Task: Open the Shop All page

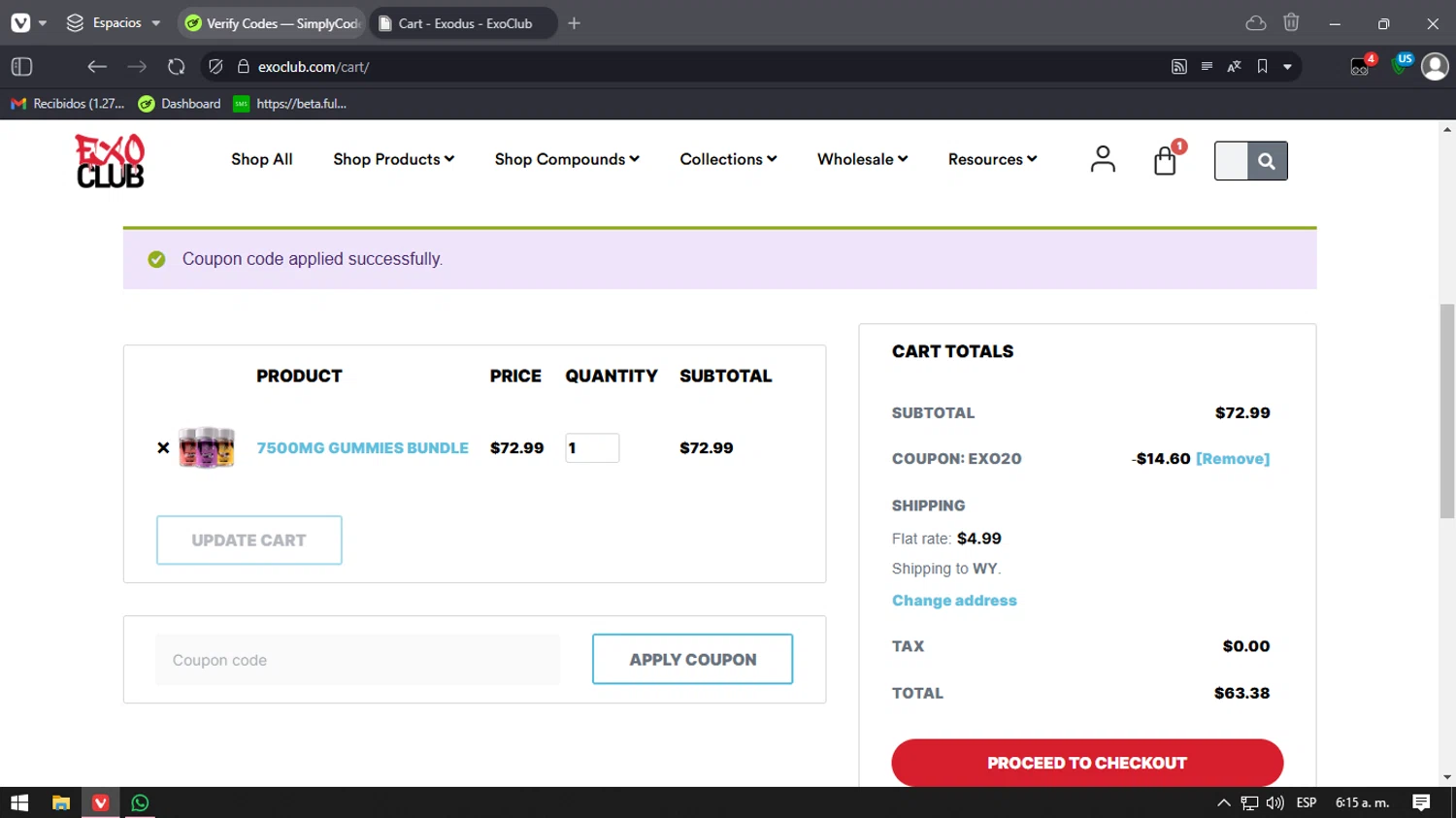Action: (x=261, y=159)
